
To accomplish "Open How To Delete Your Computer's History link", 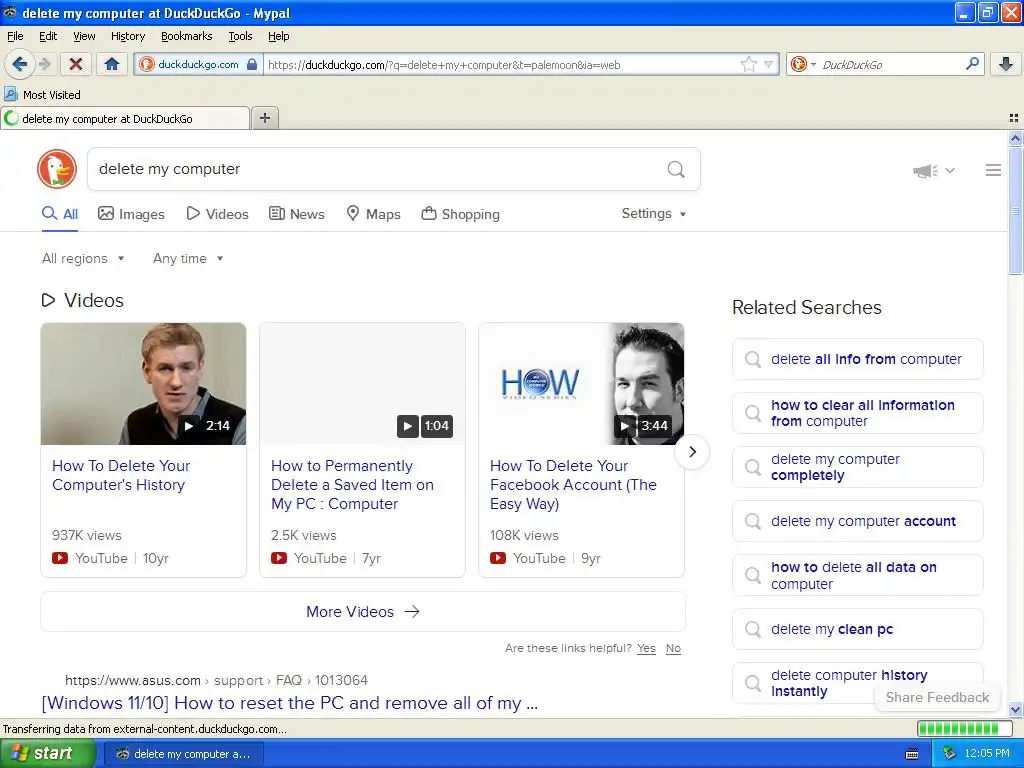I will click(121, 475).
